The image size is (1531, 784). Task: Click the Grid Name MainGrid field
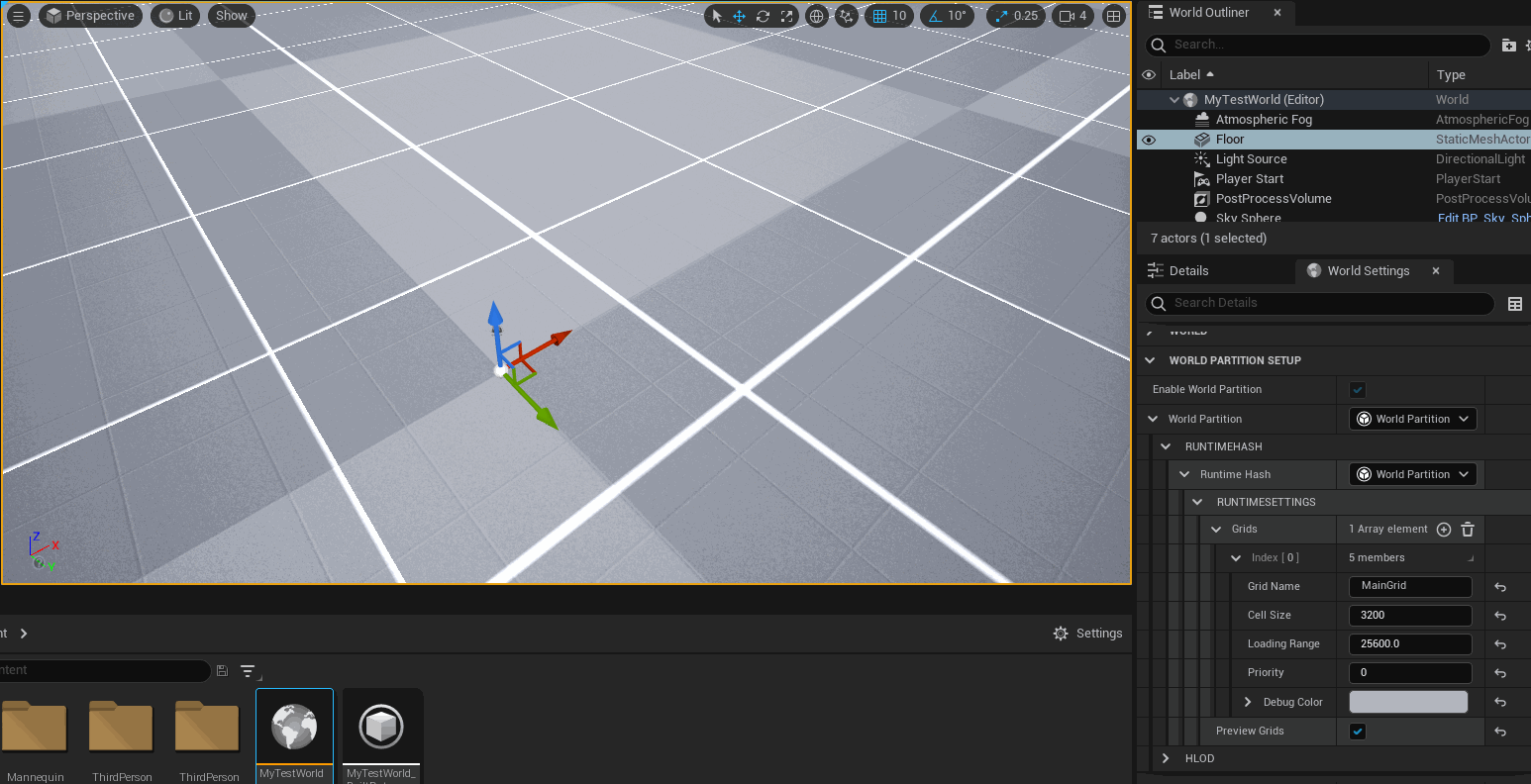pos(1410,586)
